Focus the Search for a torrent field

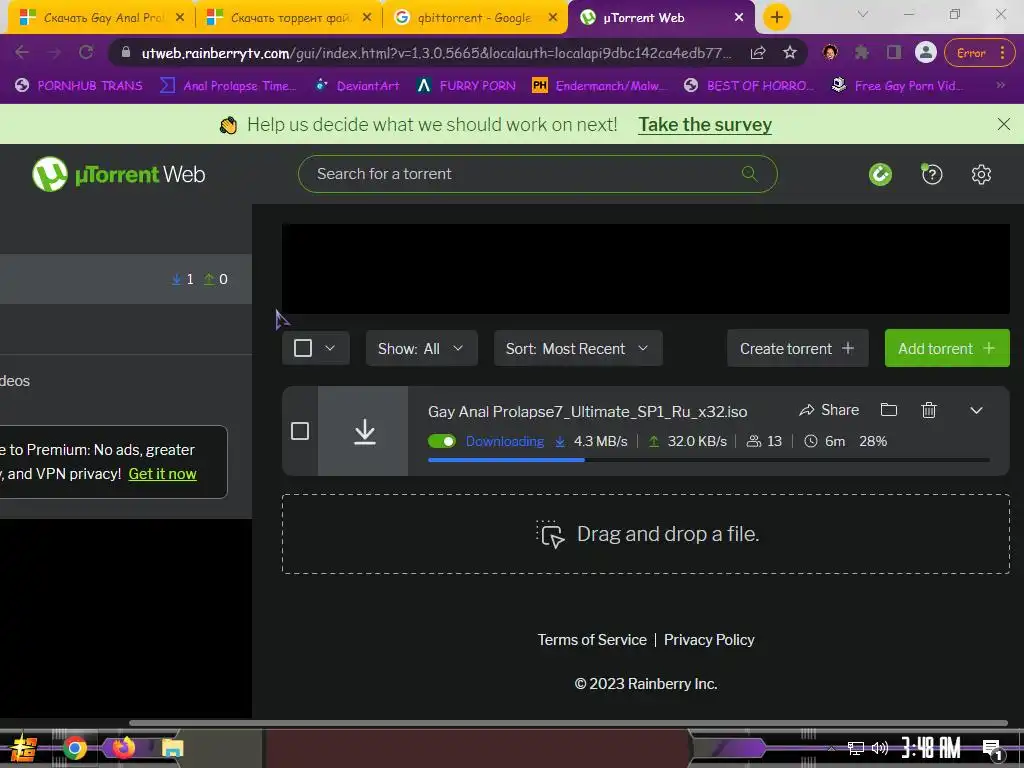(x=537, y=174)
